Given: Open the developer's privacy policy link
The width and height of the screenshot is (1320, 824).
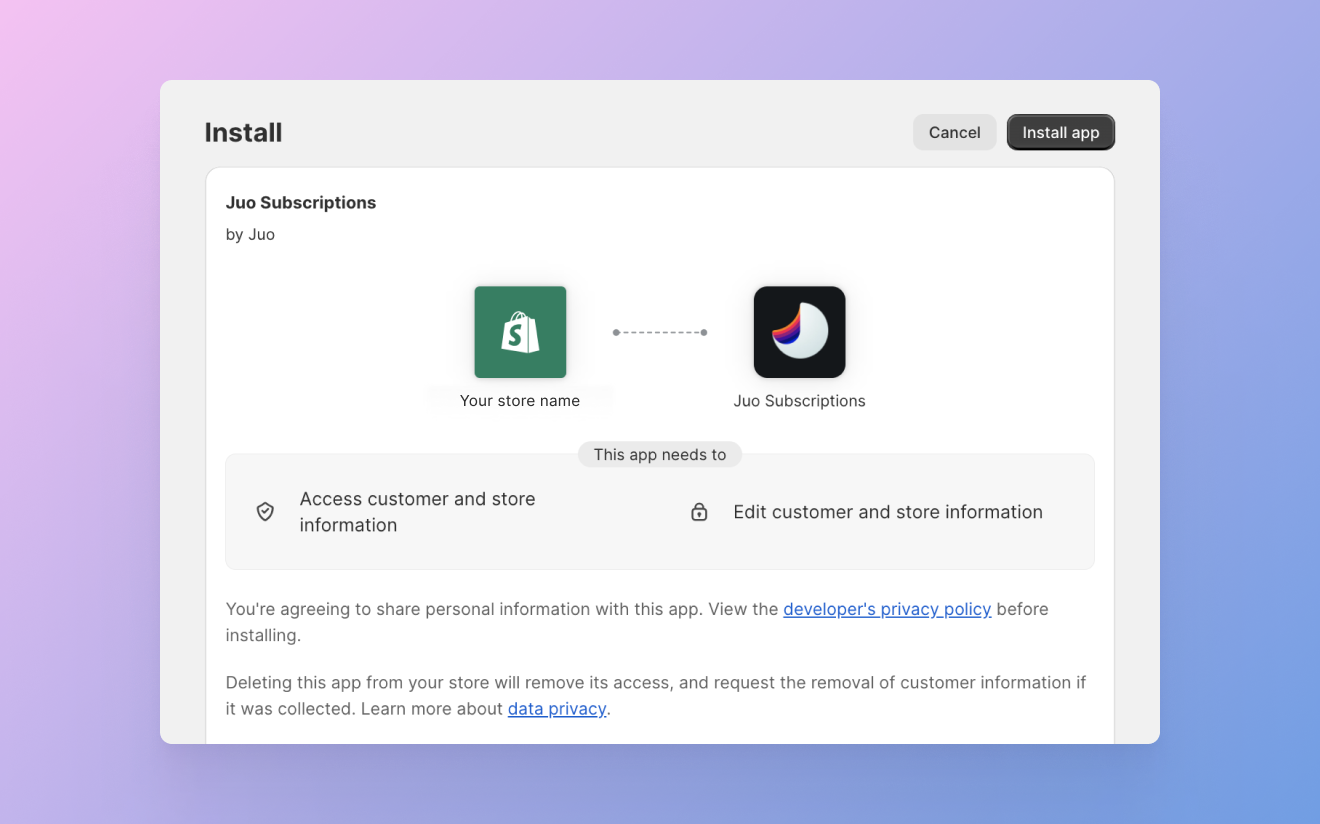Looking at the screenshot, I should pos(887,609).
